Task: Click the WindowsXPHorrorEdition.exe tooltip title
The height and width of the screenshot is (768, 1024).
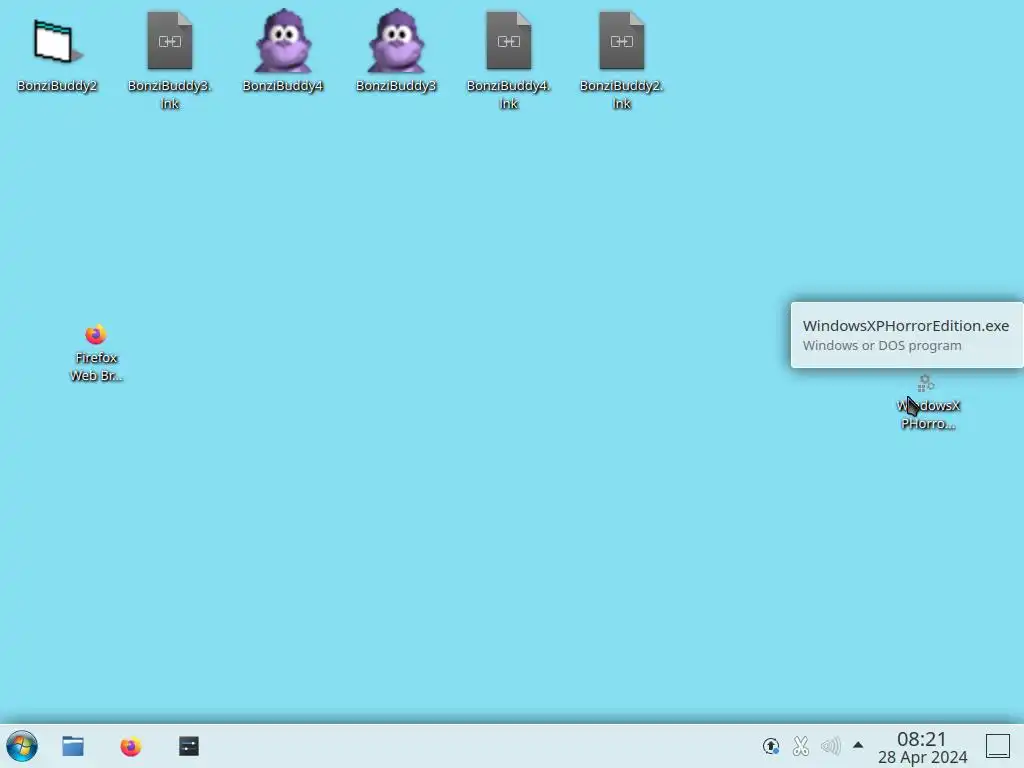Action: click(906, 326)
